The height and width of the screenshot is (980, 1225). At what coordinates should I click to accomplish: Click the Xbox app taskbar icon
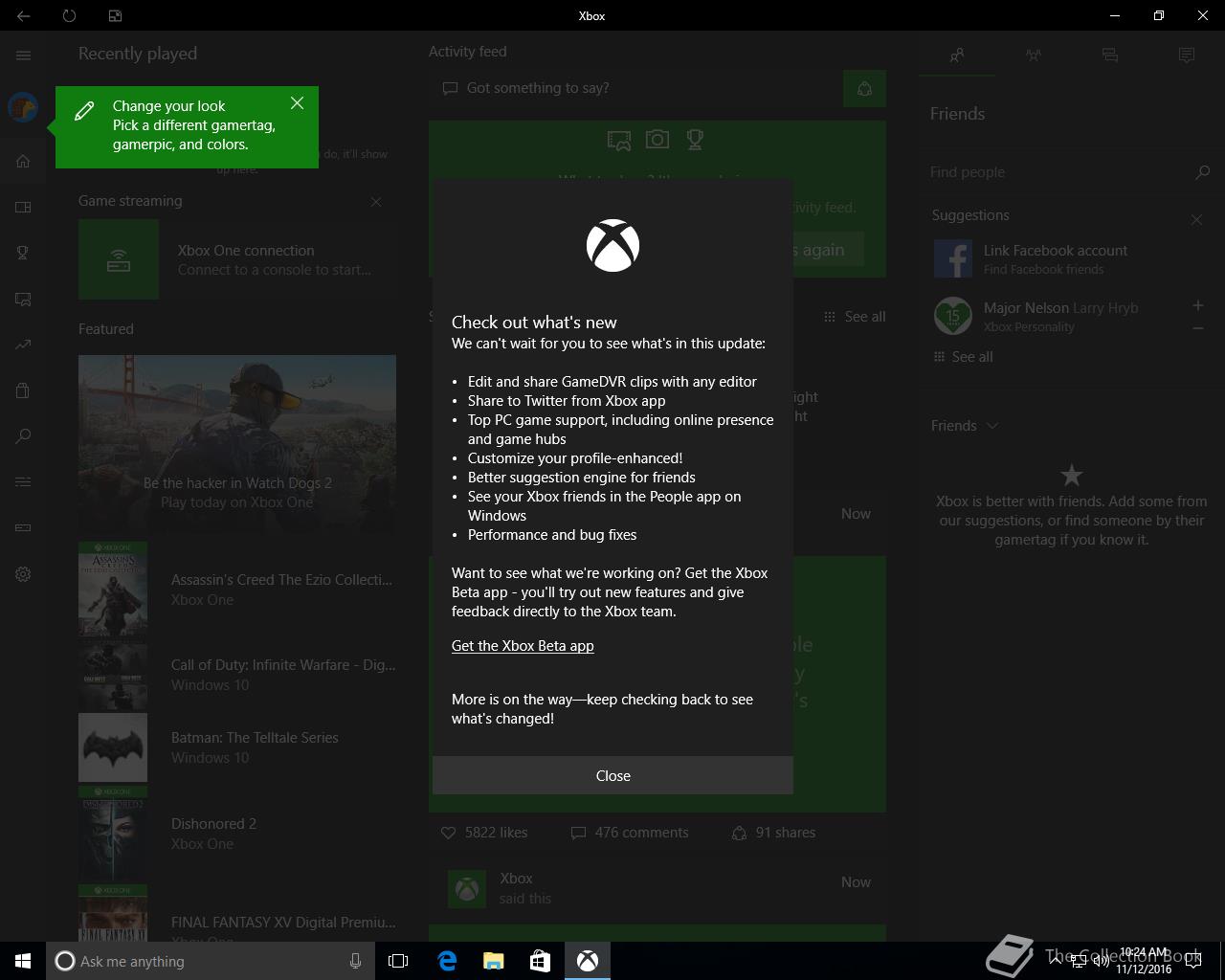click(588, 961)
